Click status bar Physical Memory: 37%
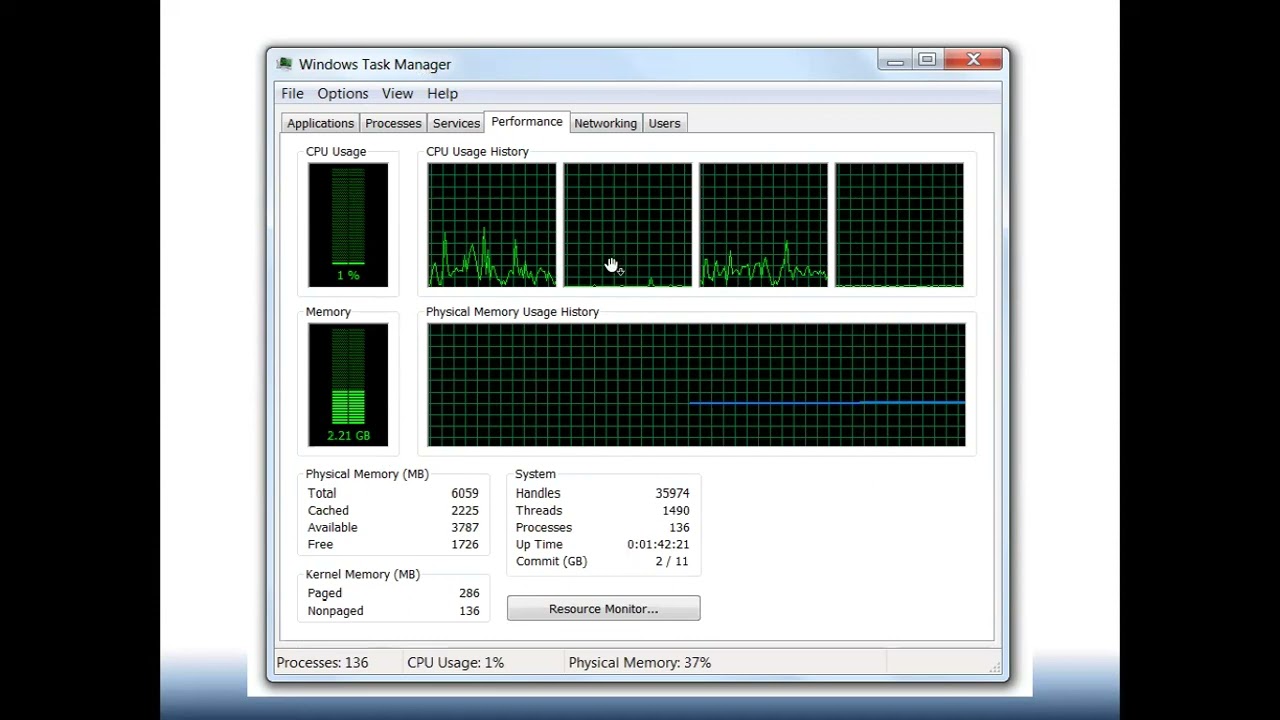 click(639, 662)
